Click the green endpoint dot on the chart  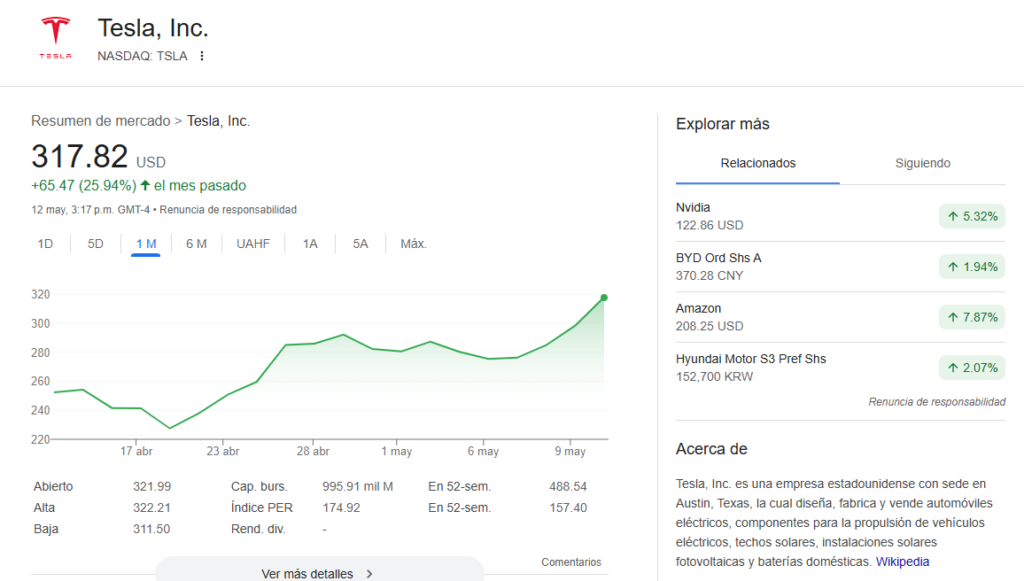tap(604, 298)
